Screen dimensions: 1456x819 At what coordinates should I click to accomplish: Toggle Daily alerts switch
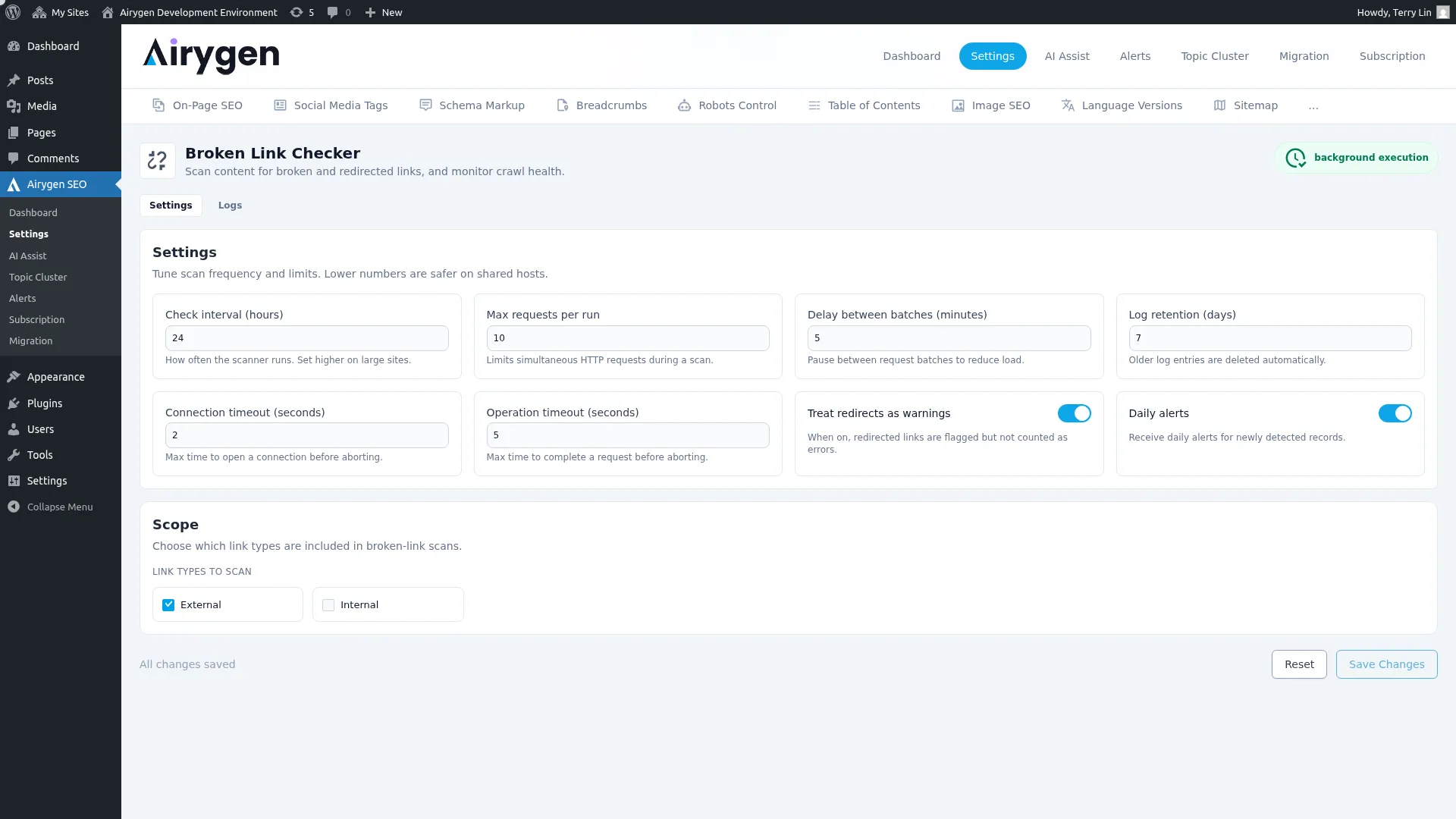point(1395,413)
